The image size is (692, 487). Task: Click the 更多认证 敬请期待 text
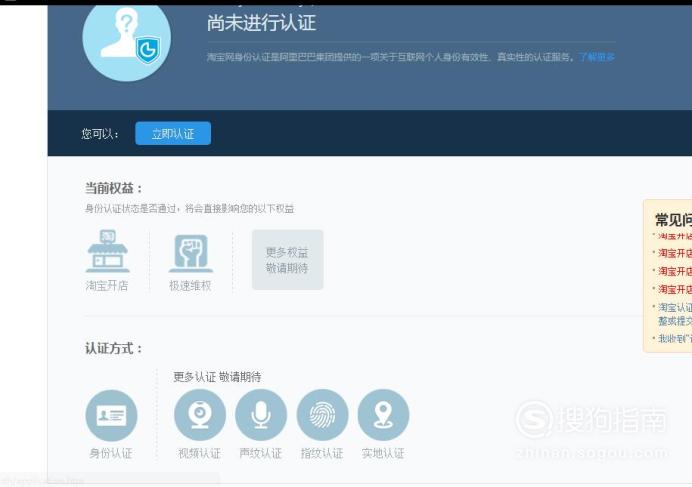[217, 377]
